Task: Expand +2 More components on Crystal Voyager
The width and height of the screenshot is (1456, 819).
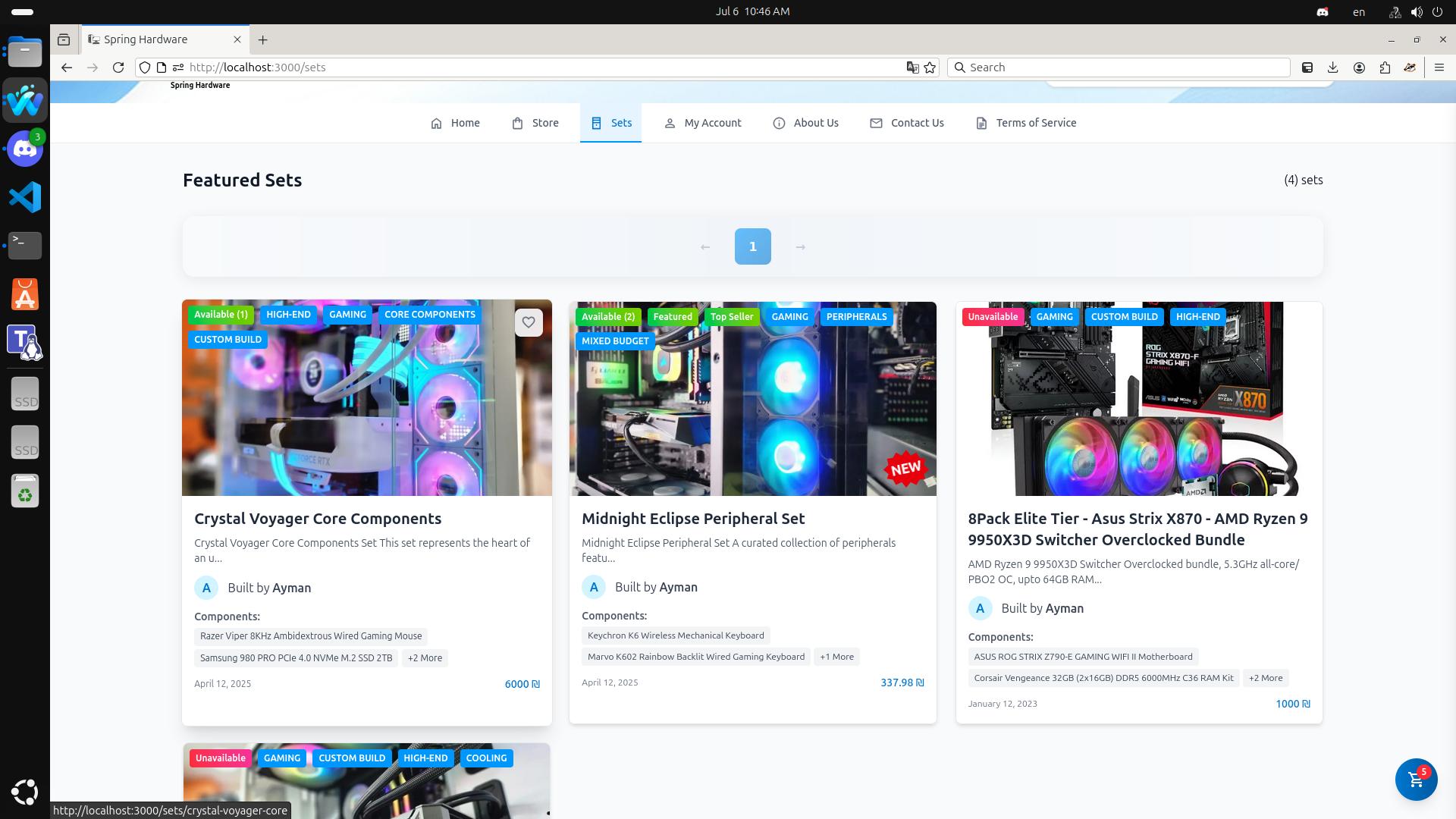Action: [x=425, y=658]
